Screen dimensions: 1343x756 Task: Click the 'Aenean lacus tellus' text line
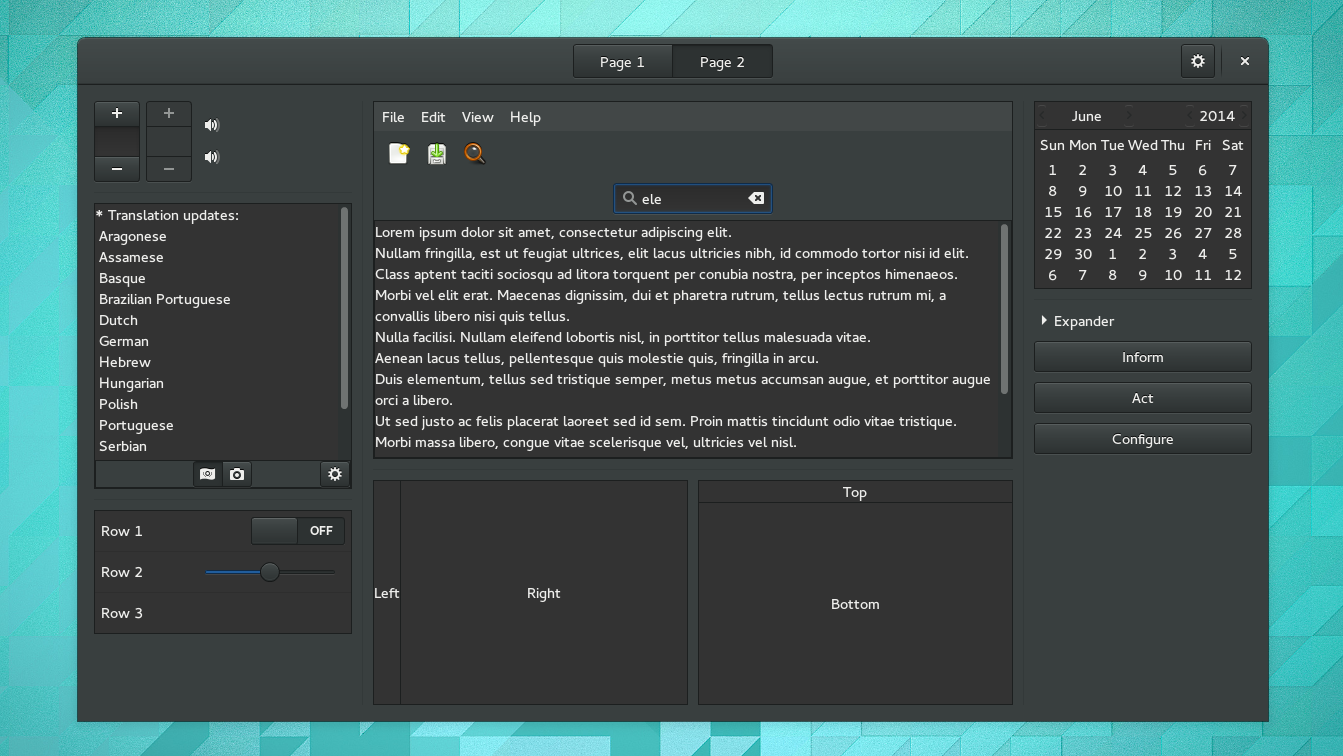point(597,358)
